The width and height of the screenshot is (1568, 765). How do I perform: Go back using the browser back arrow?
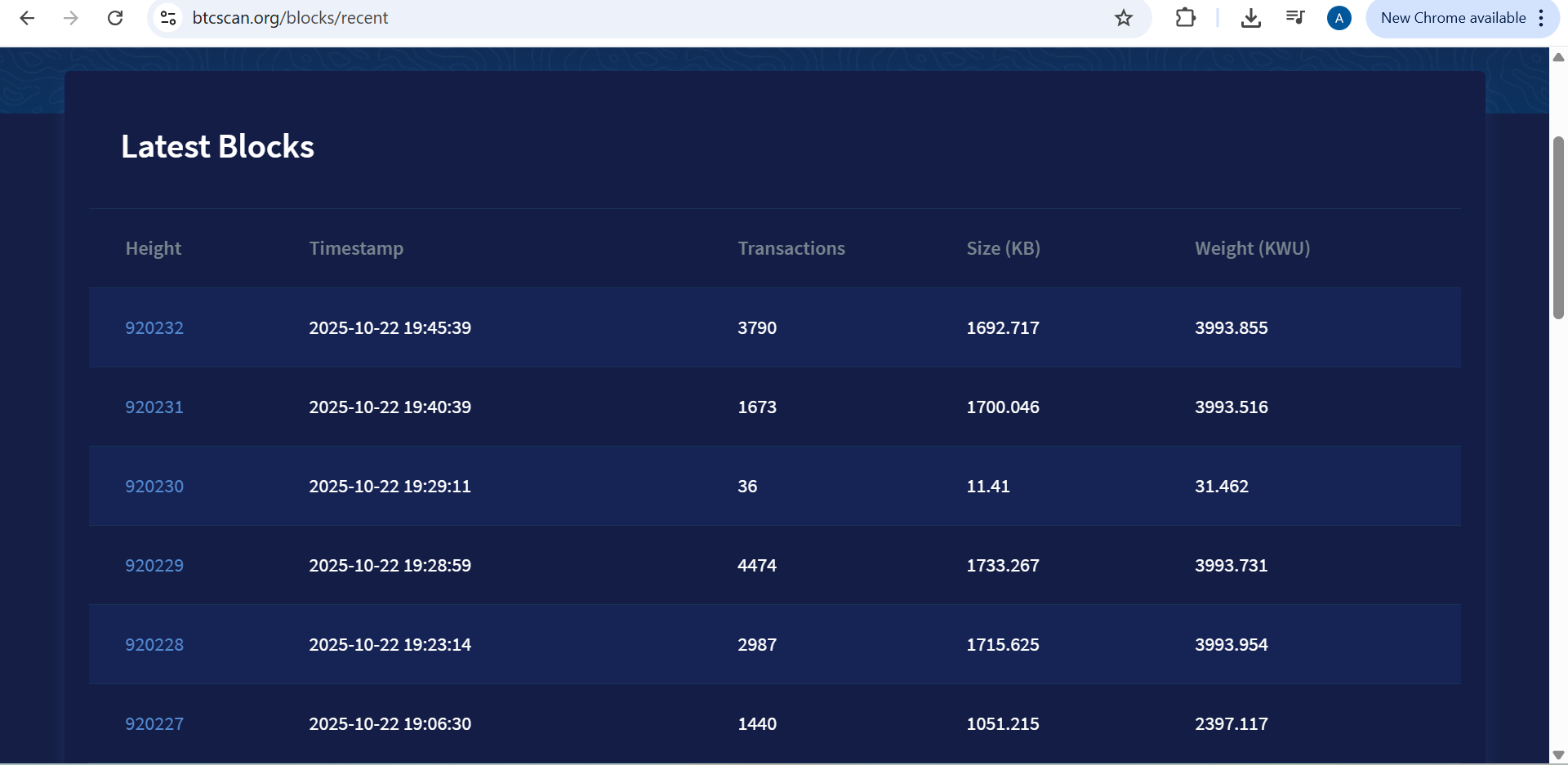tap(27, 18)
